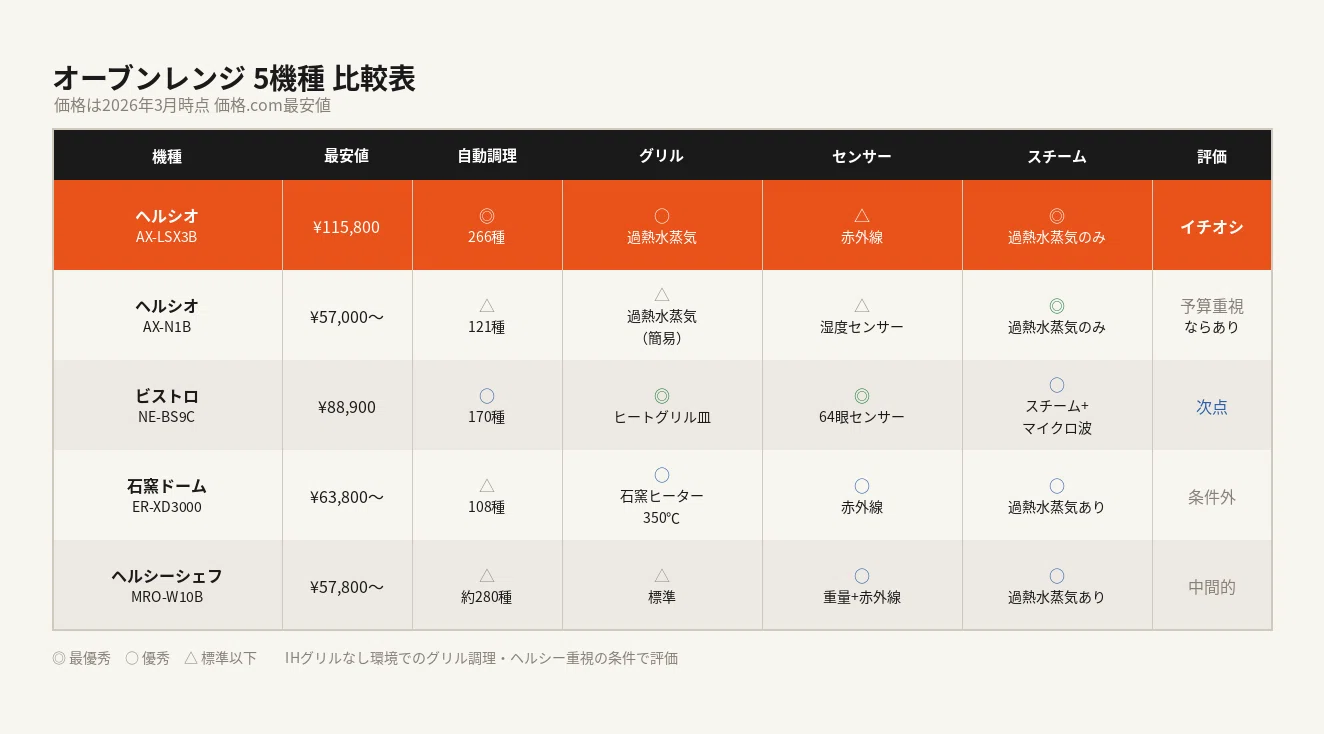Select the 石窯ドーム model name
This screenshot has width=1324, height=734.
tap(167, 486)
